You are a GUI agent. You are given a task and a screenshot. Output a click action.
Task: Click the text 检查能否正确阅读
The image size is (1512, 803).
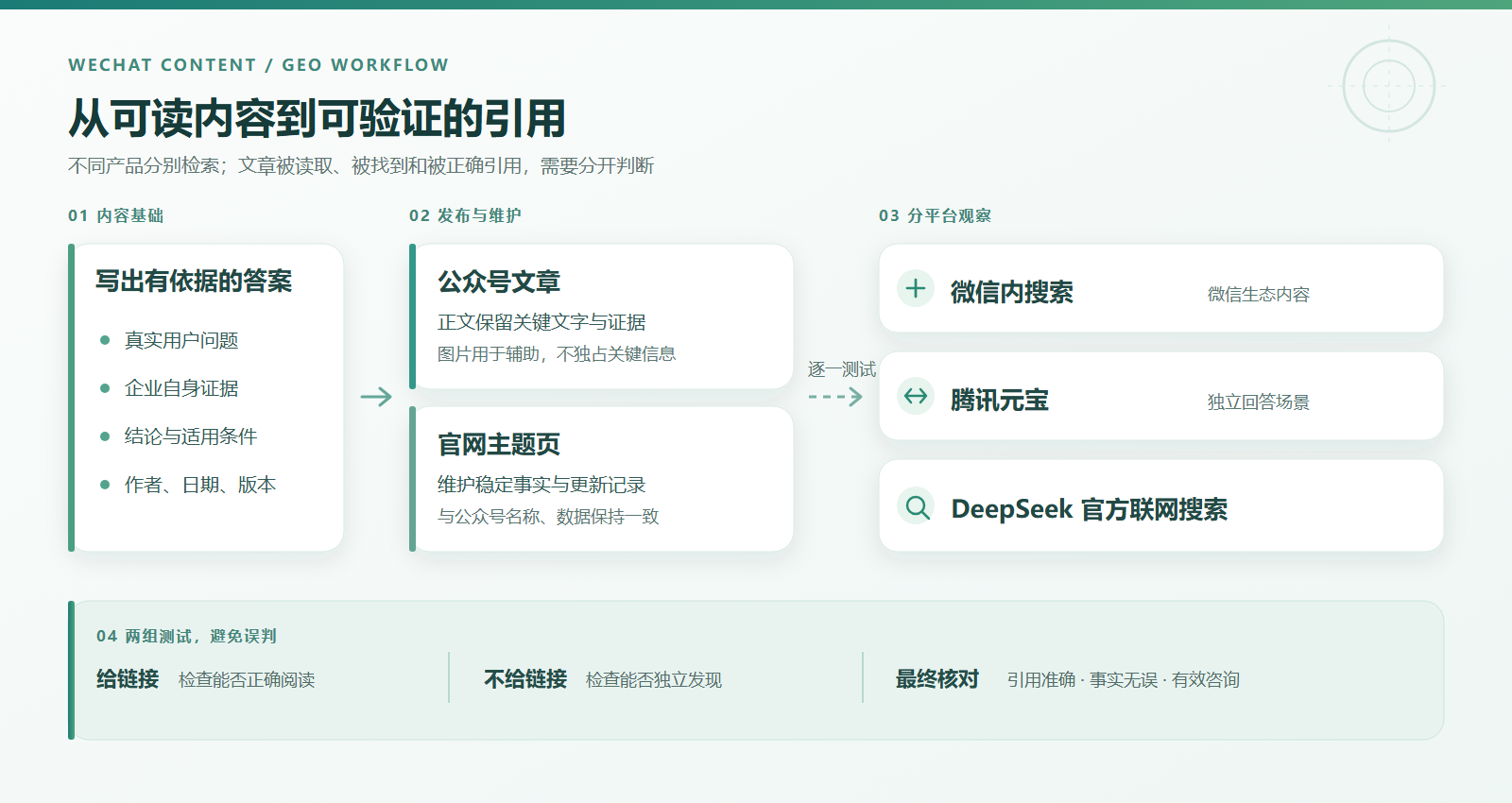[x=247, y=680]
